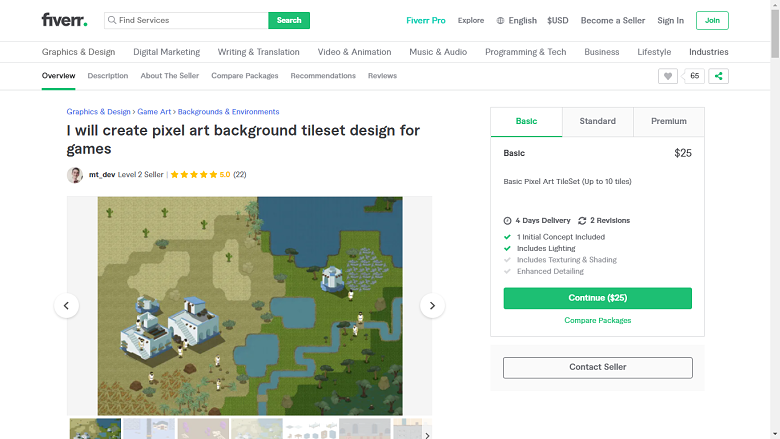
Task: Select the Overview section tab
Action: pos(59,76)
